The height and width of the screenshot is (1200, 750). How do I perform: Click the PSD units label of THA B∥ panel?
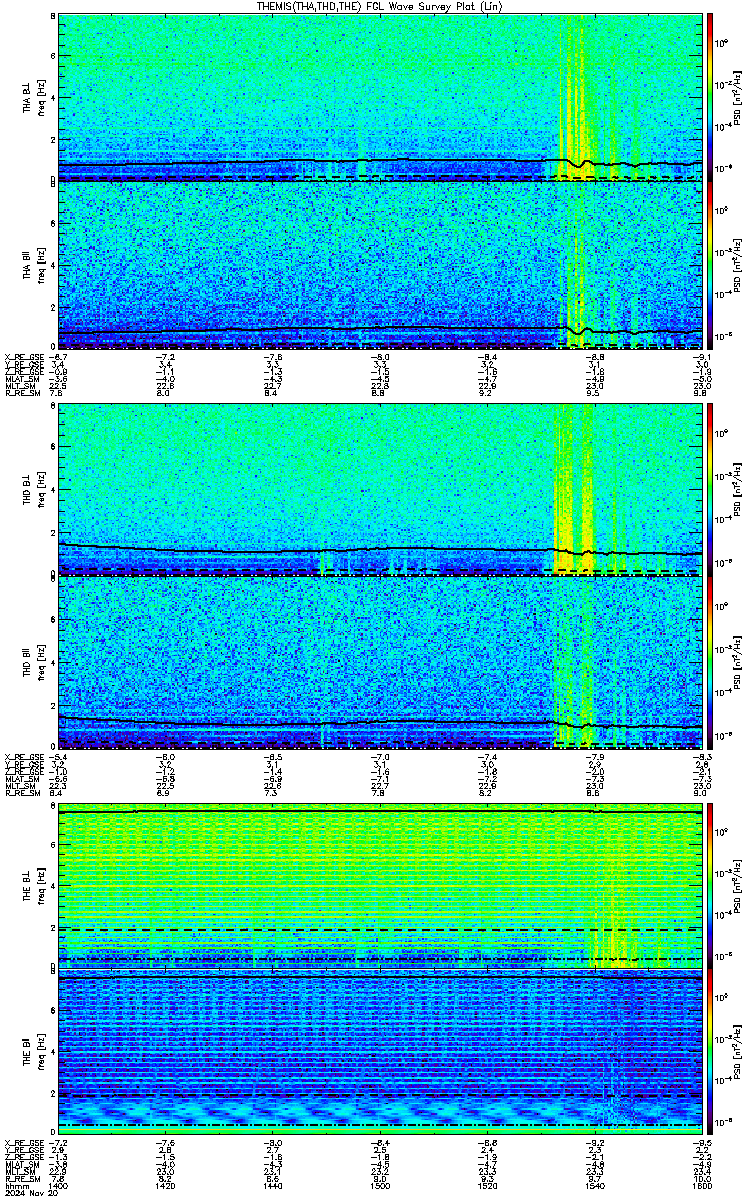[x=736, y=265]
